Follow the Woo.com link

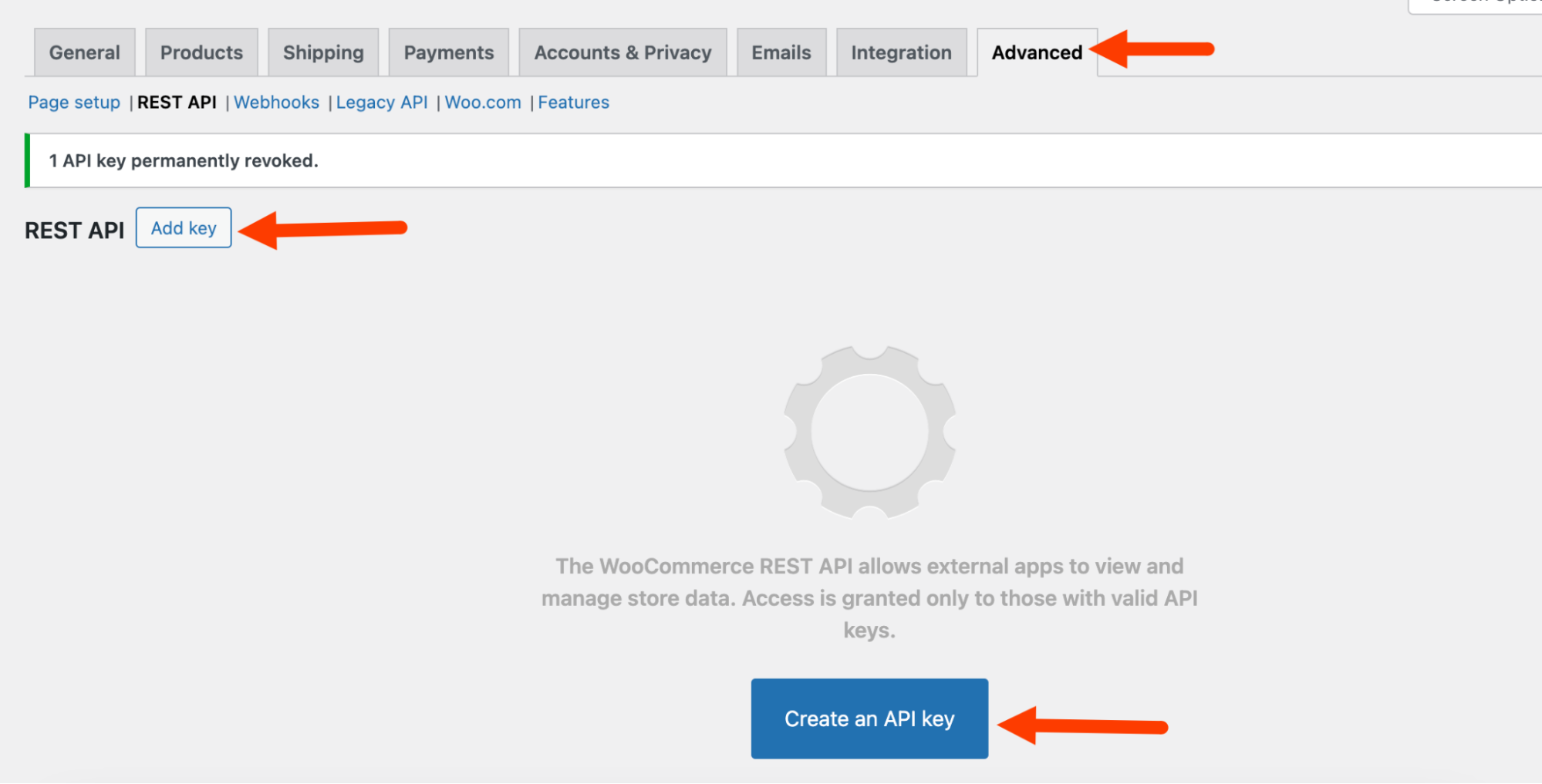pos(482,102)
